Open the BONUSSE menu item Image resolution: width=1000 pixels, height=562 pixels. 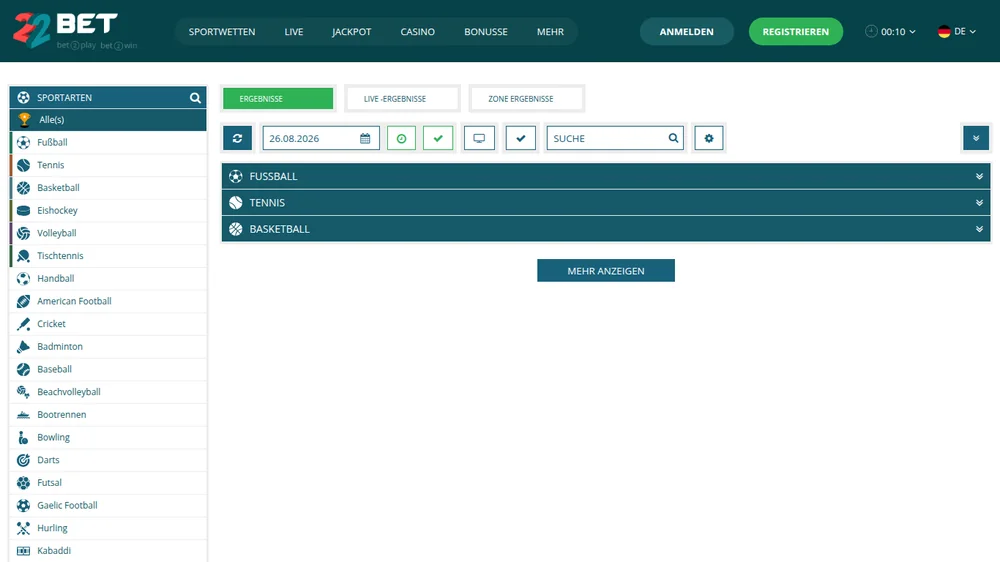pos(486,31)
